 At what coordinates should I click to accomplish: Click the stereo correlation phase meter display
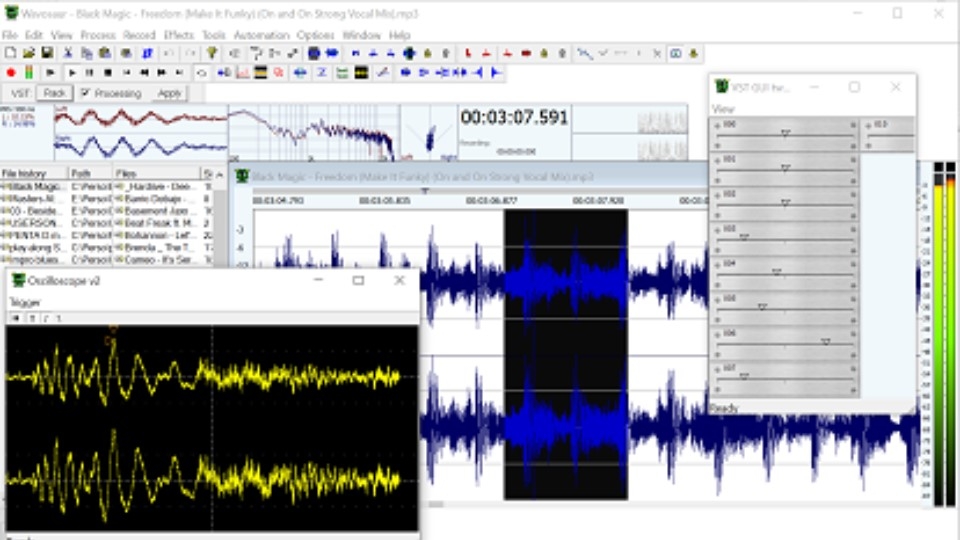click(x=430, y=133)
